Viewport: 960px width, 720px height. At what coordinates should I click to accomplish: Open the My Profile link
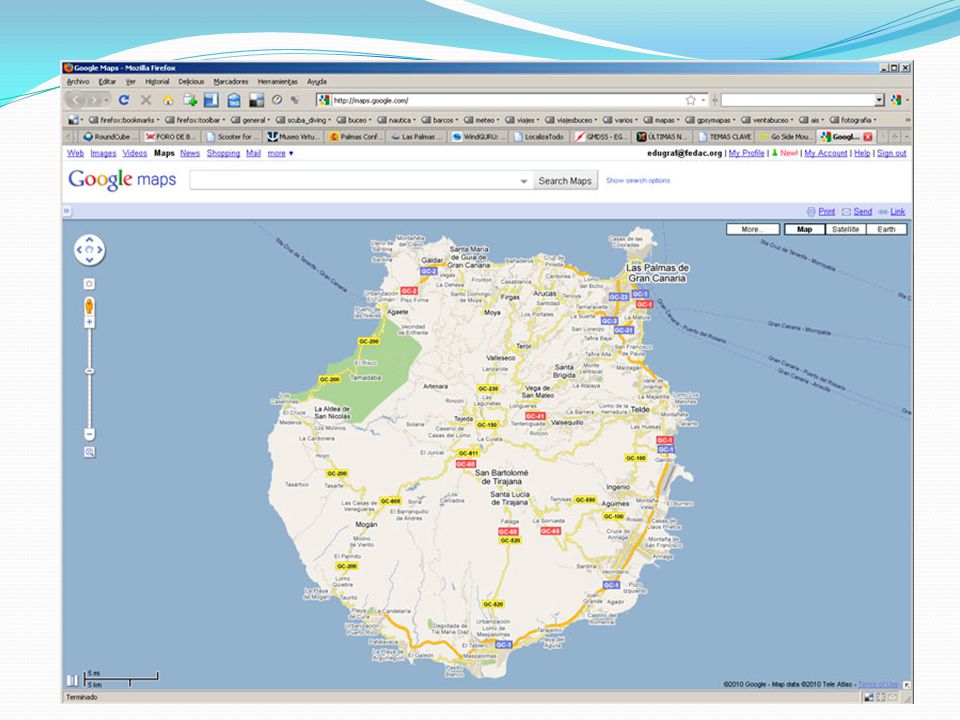[x=746, y=153]
